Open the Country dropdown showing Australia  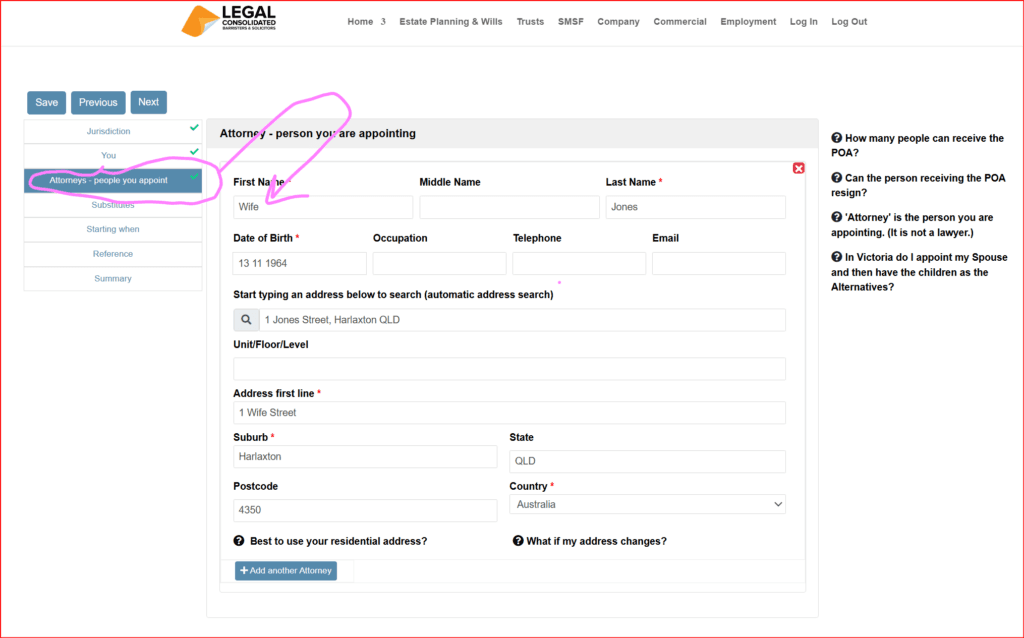click(647, 504)
